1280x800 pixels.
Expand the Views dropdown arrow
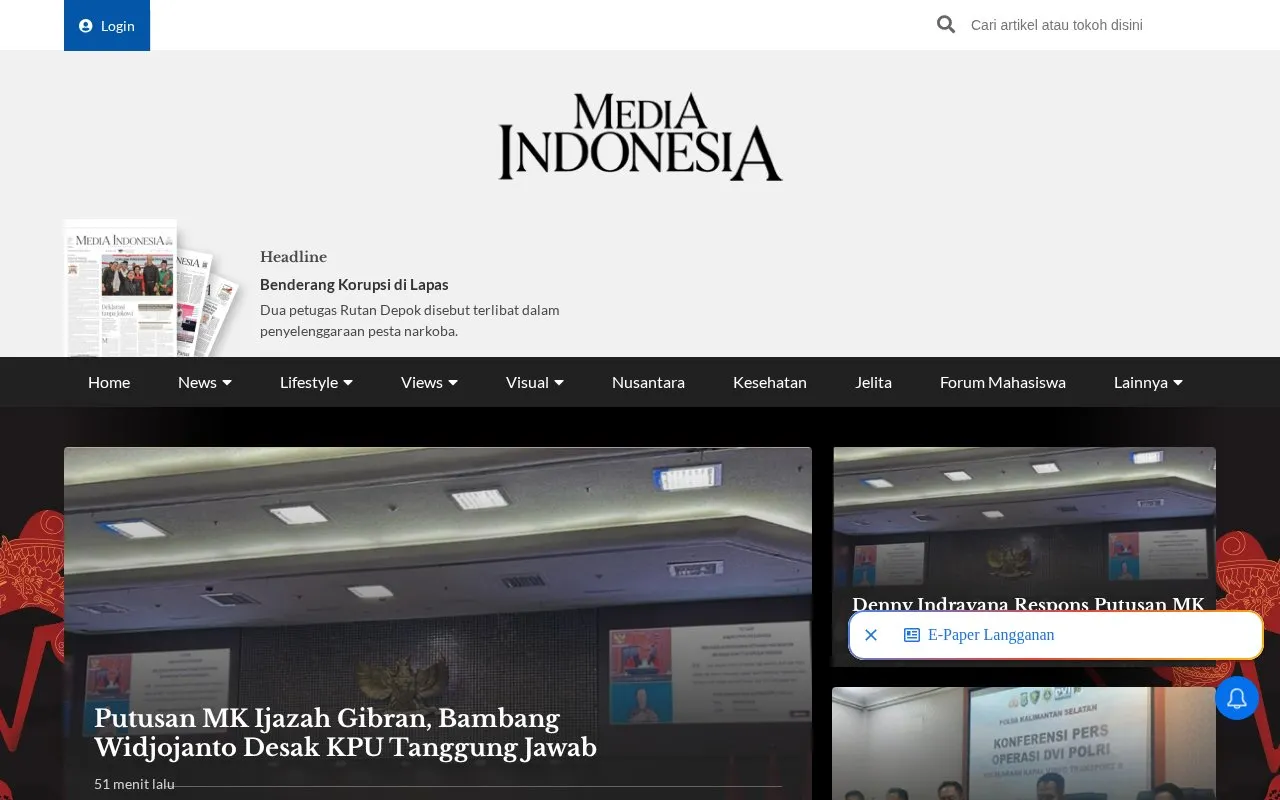pyautogui.click(x=453, y=383)
